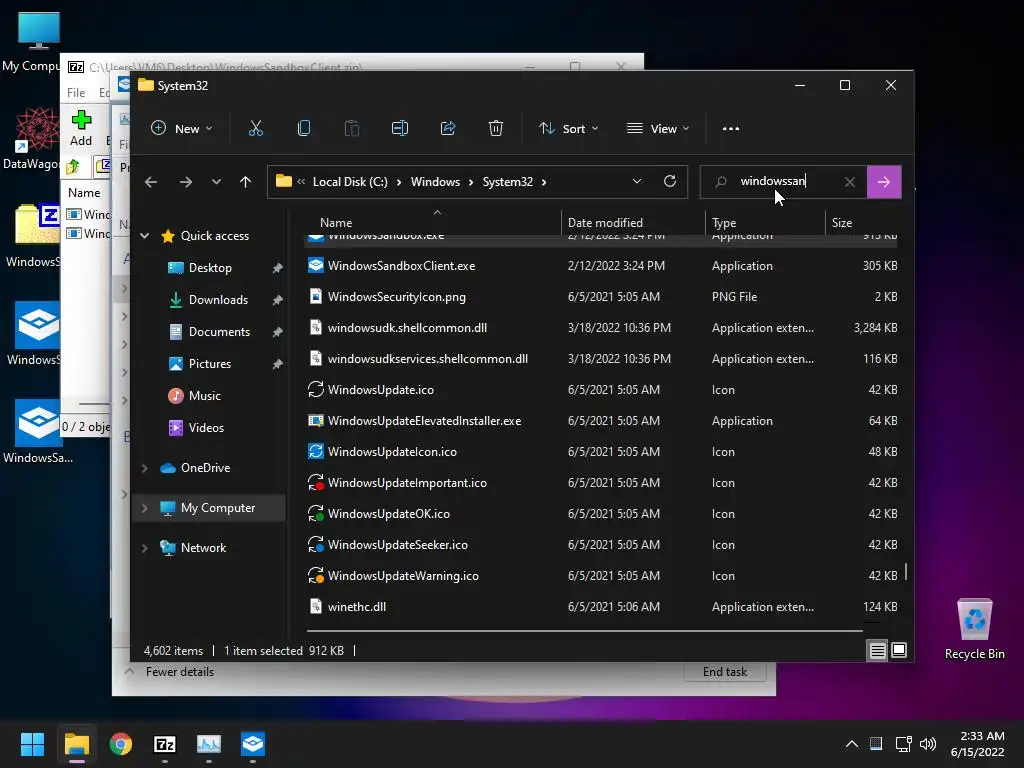Click the Copy icon in Explorer toolbar
1024x768 pixels.
pyautogui.click(x=304, y=129)
